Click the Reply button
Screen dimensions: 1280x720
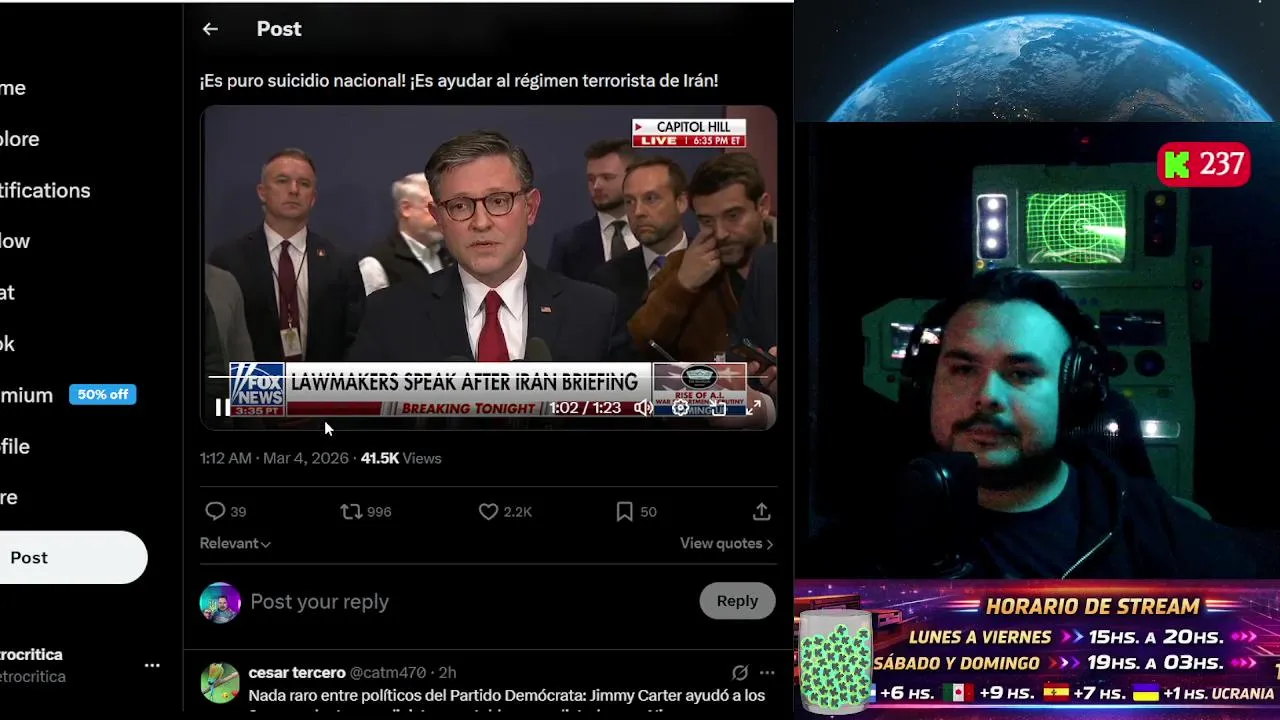point(737,601)
